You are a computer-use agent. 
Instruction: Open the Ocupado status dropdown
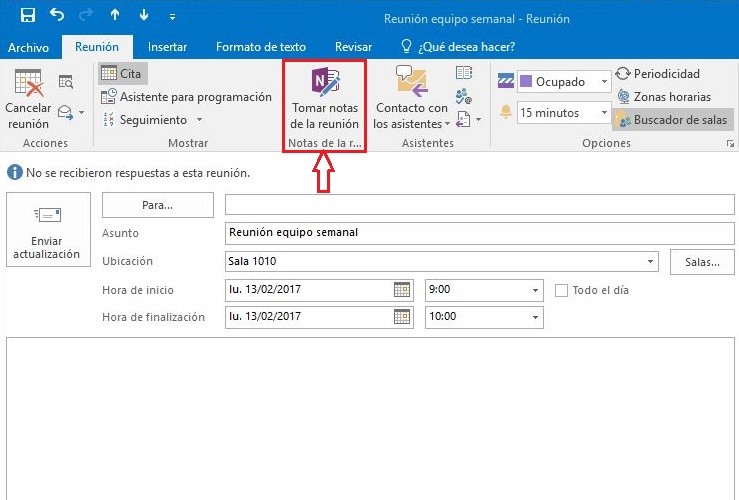pos(604,82)
